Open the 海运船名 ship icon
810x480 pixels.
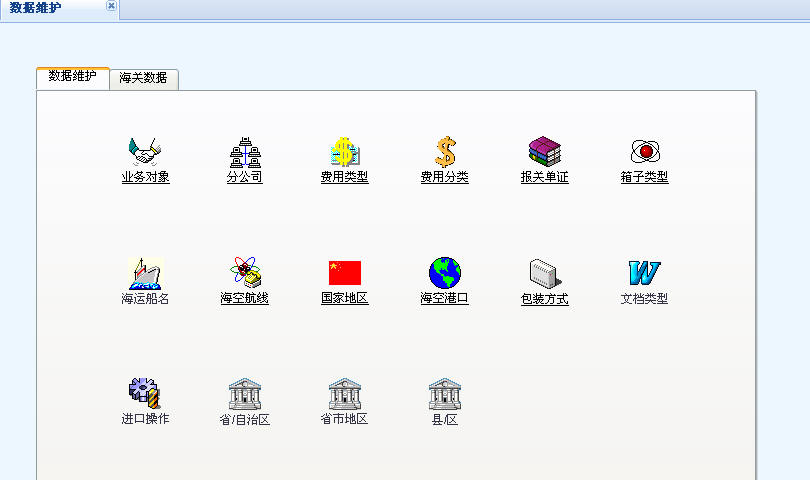coord(145,272)
